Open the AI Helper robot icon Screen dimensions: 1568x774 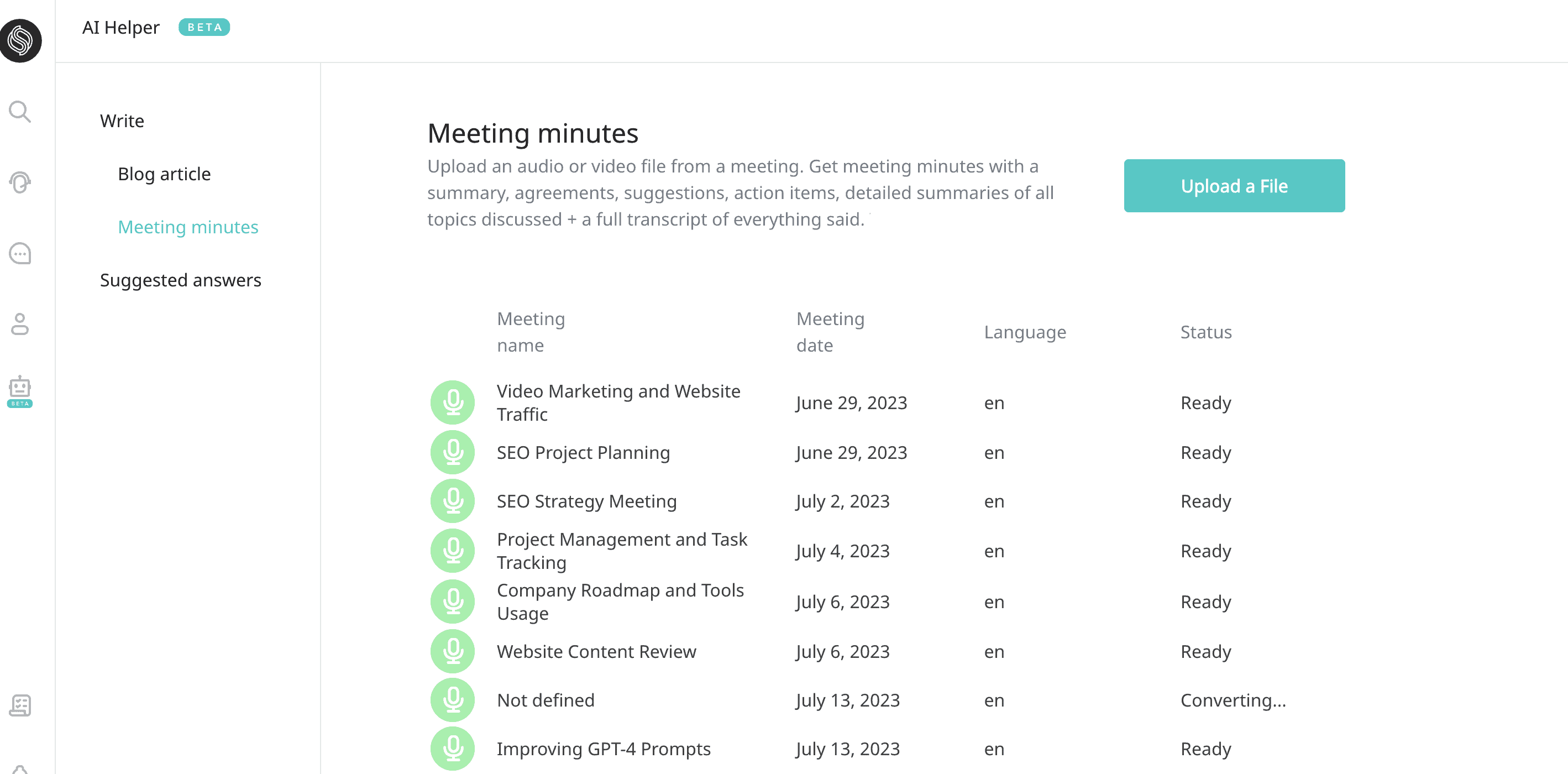tap(20, 390)
